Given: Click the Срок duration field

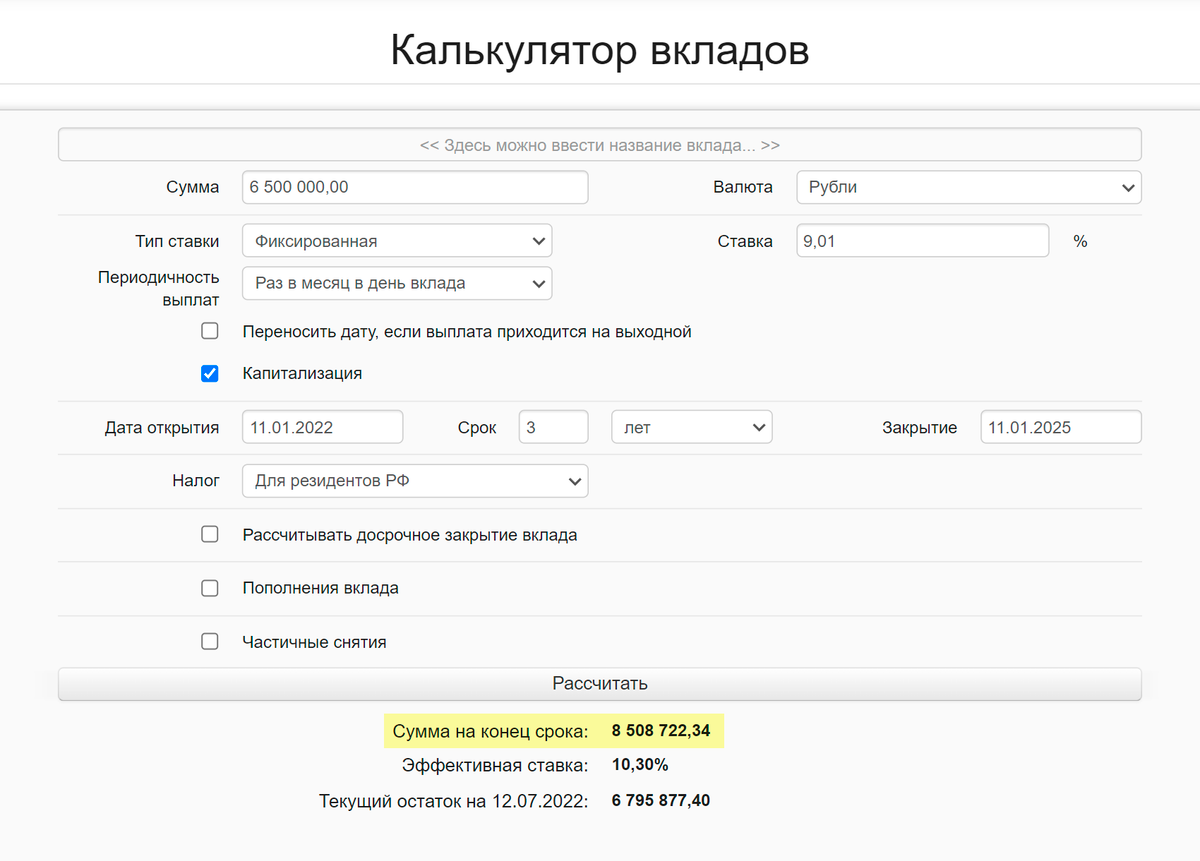Looking at the screenshot, I should tap(553, 426).
